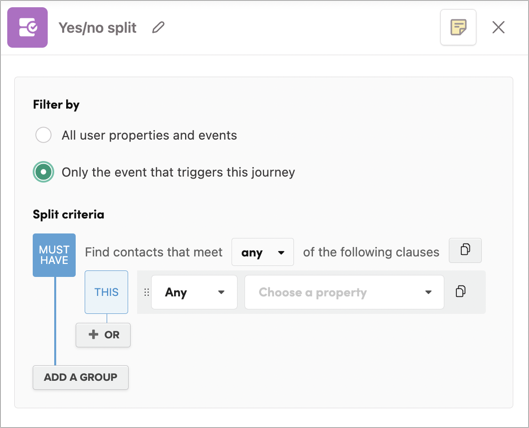Click the purple Yes/no split icon
Screen dimensions: 529x428
[x=27, y=27]
